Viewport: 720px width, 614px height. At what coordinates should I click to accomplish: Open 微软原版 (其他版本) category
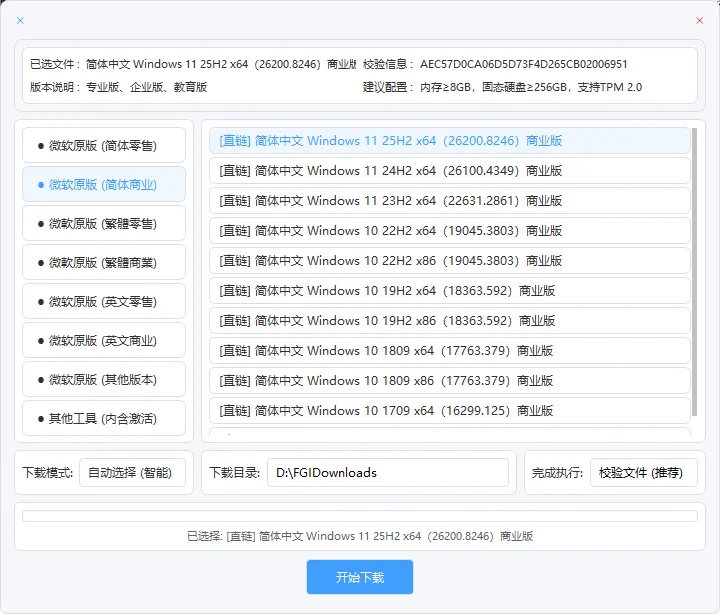pos(104,380)
